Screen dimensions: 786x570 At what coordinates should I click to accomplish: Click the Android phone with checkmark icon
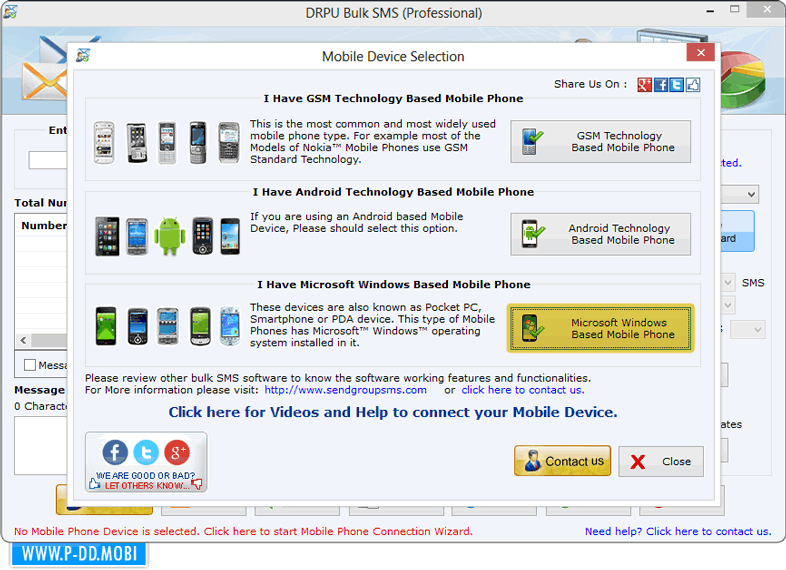point(532,234)
